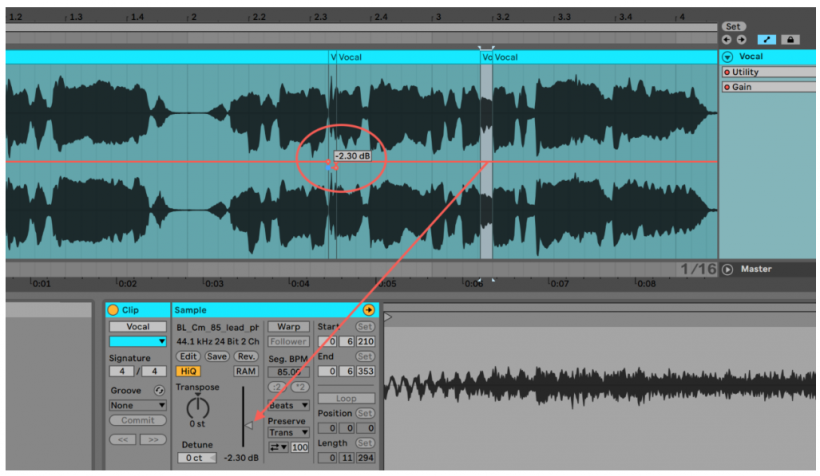Toggle the HiQ button
Screen dimensions: 820x476
pos(188,371)
